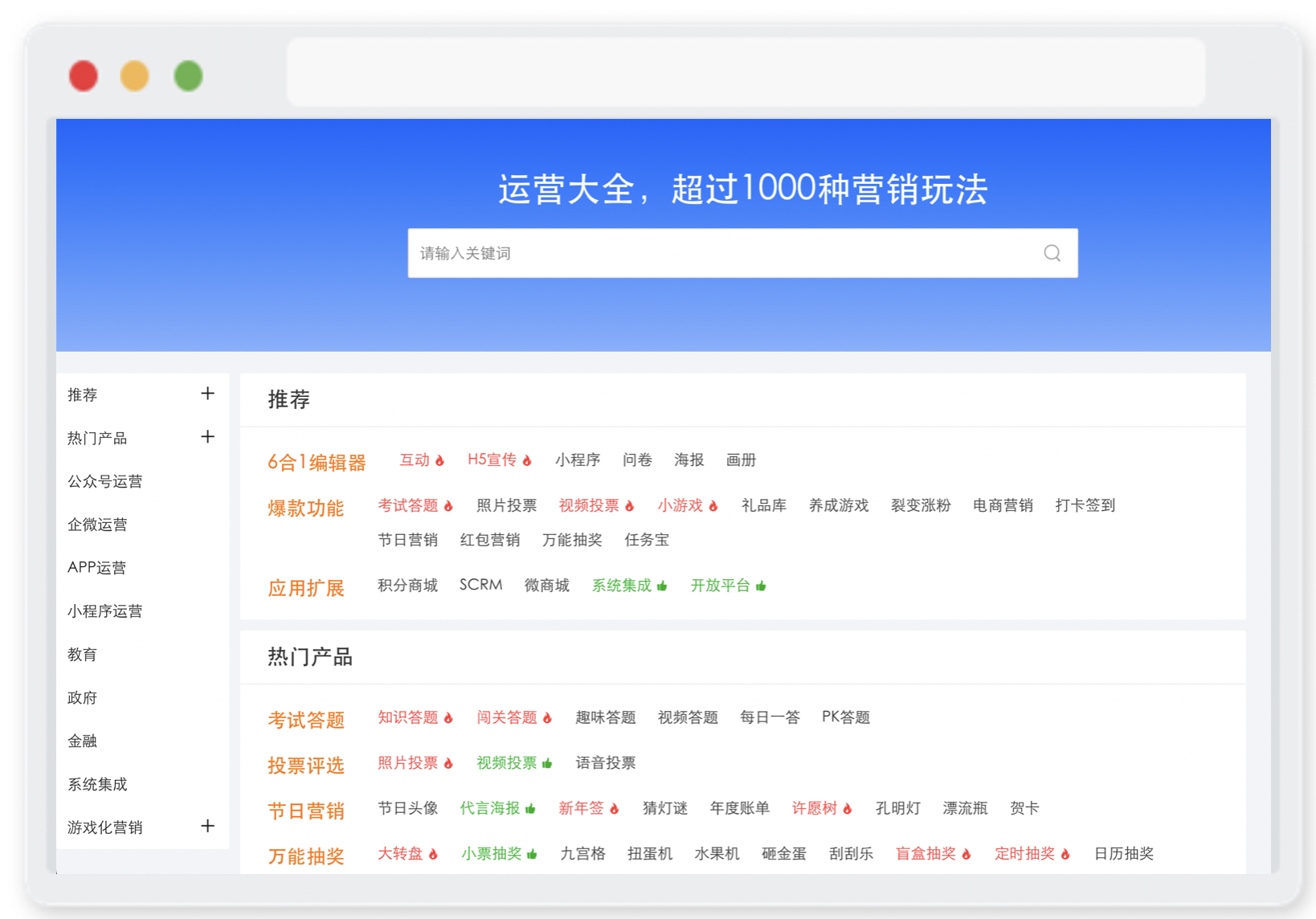
Task: Click thumbs-up icon next to 代言海报
Action: coord(530,808)
